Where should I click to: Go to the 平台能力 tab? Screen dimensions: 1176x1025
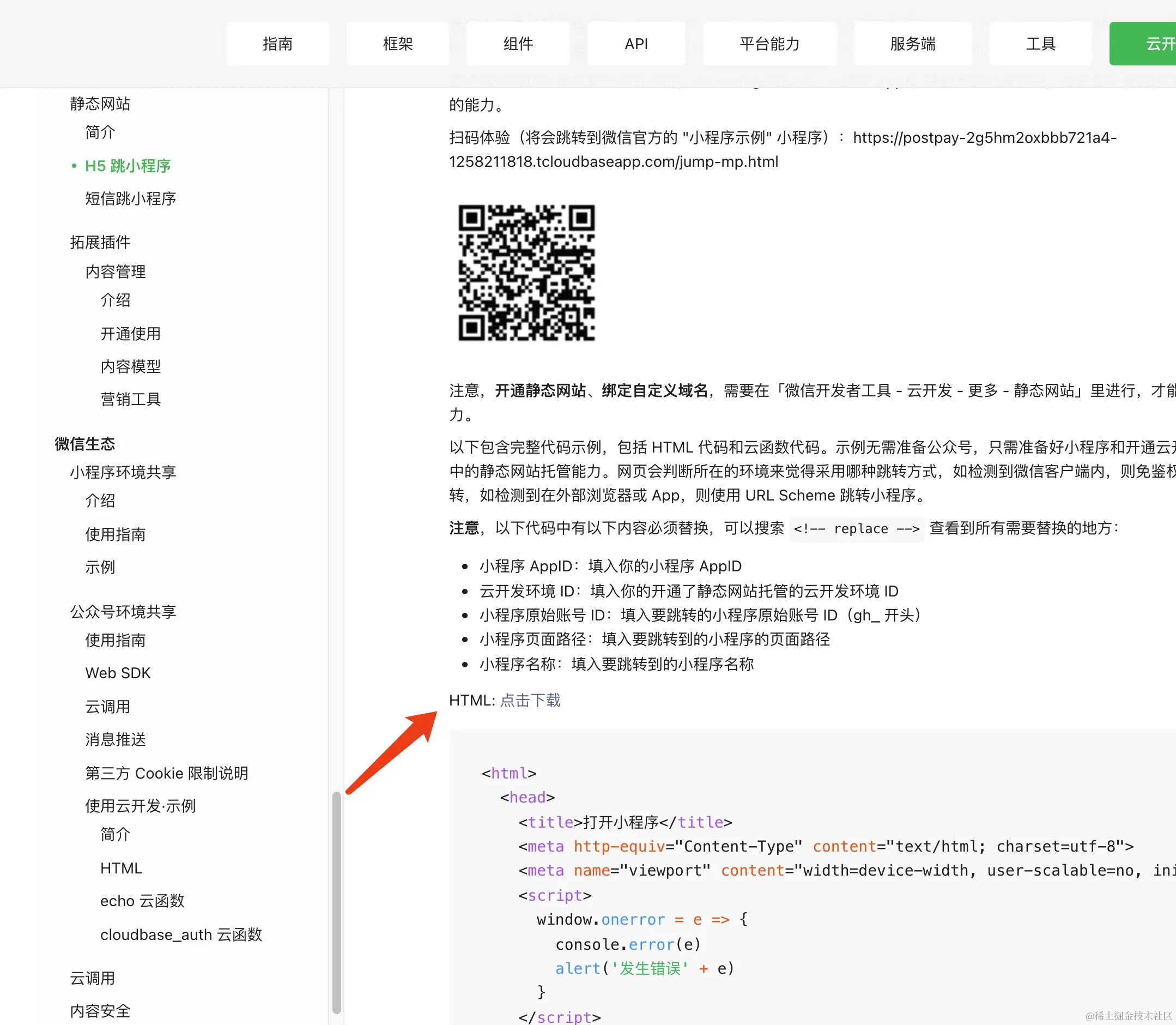[x=769, y=44]
